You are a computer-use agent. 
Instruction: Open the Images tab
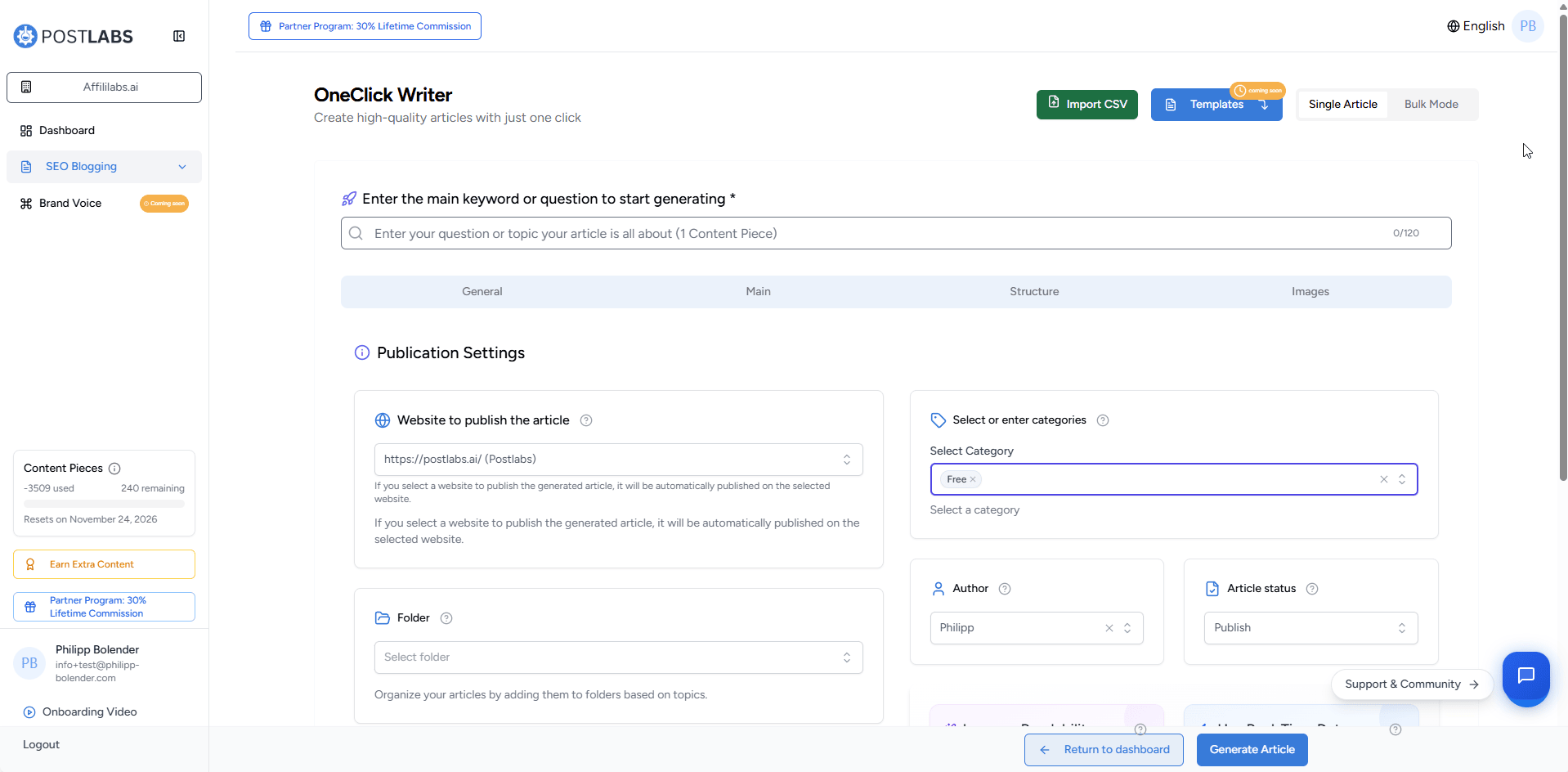click(1310, 292)
